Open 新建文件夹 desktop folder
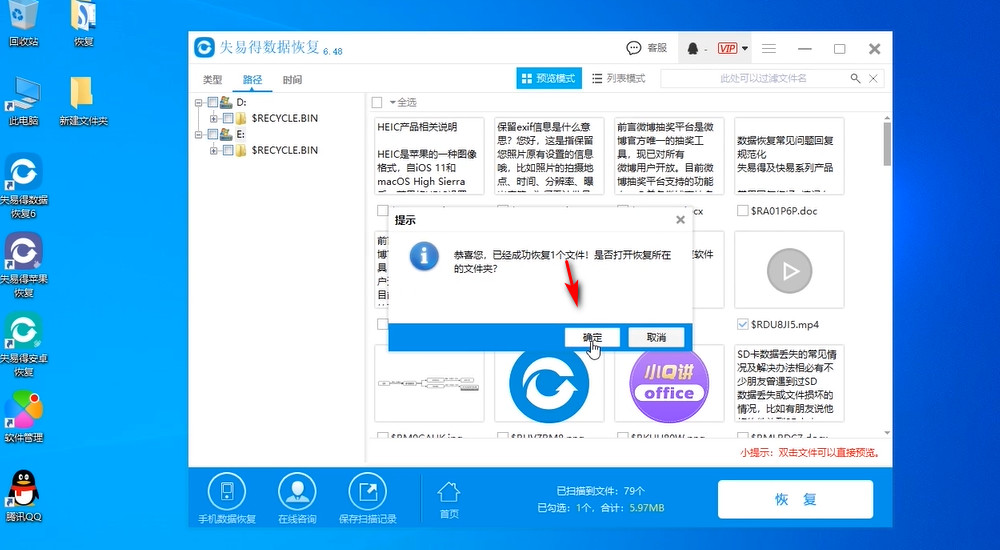 point(84,101)
